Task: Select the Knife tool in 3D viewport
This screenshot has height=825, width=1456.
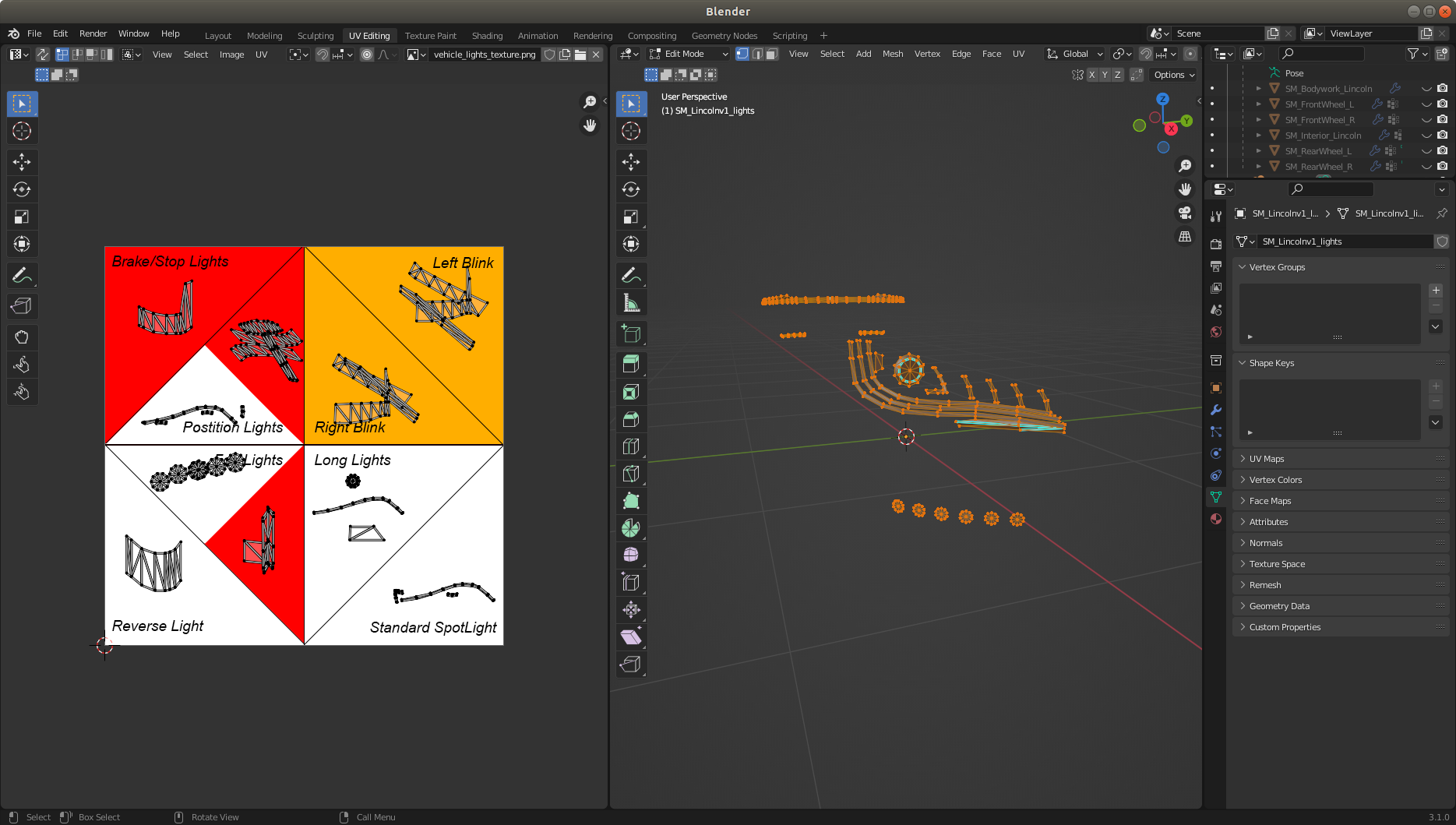Action: [631, 473]
